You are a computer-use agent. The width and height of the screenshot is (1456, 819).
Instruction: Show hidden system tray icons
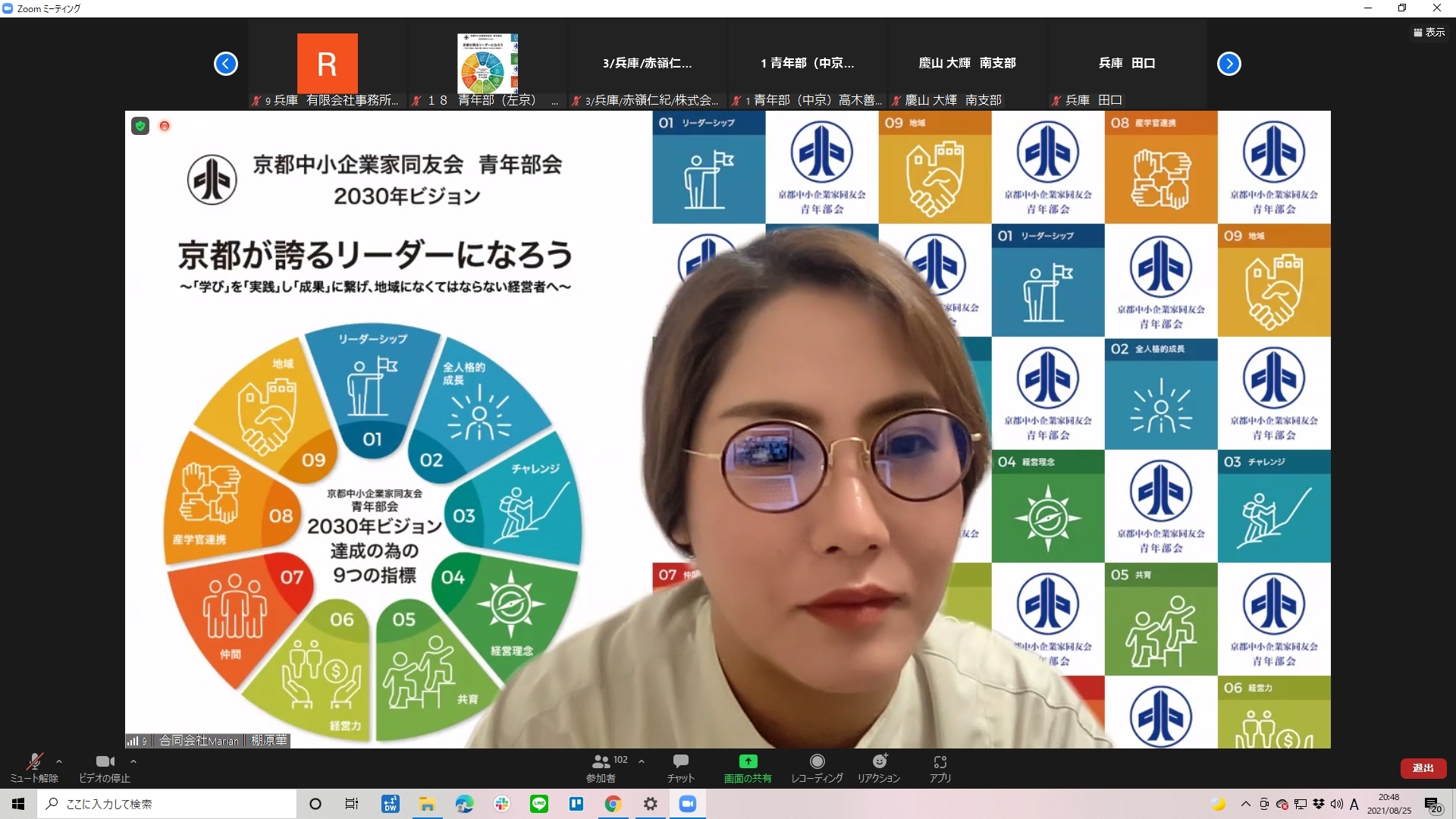click(1245, 804)
